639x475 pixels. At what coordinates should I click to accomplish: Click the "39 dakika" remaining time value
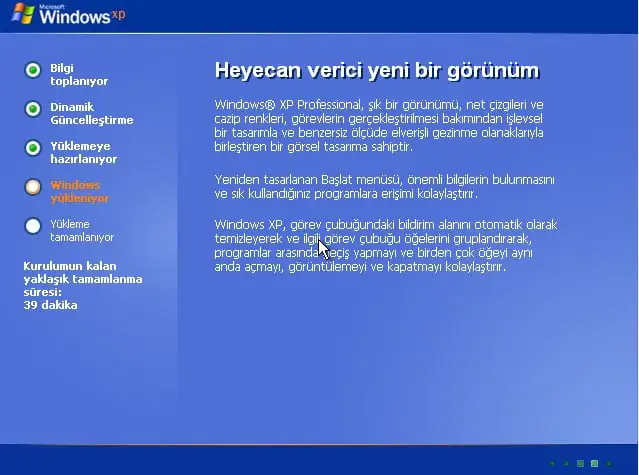click(x=51, y=305)
